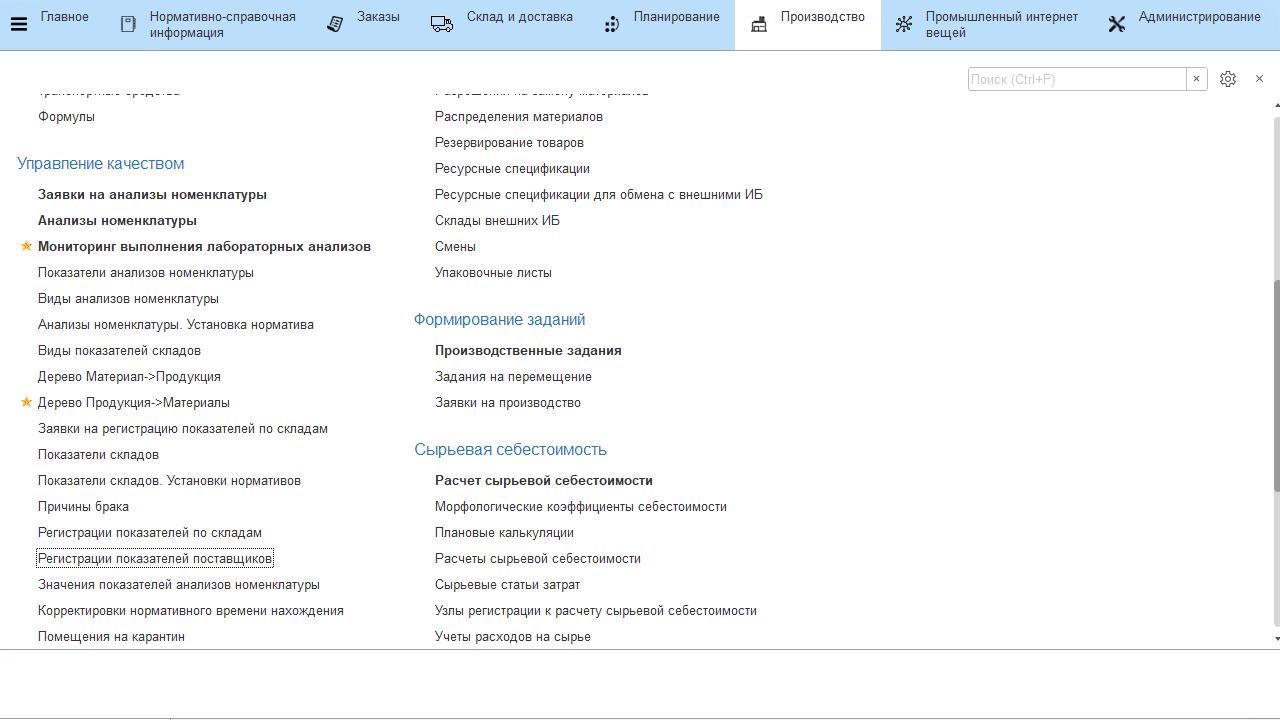Click the Управление качеством group header
This screenshot has height=720, width=1280.
point(100,164)
